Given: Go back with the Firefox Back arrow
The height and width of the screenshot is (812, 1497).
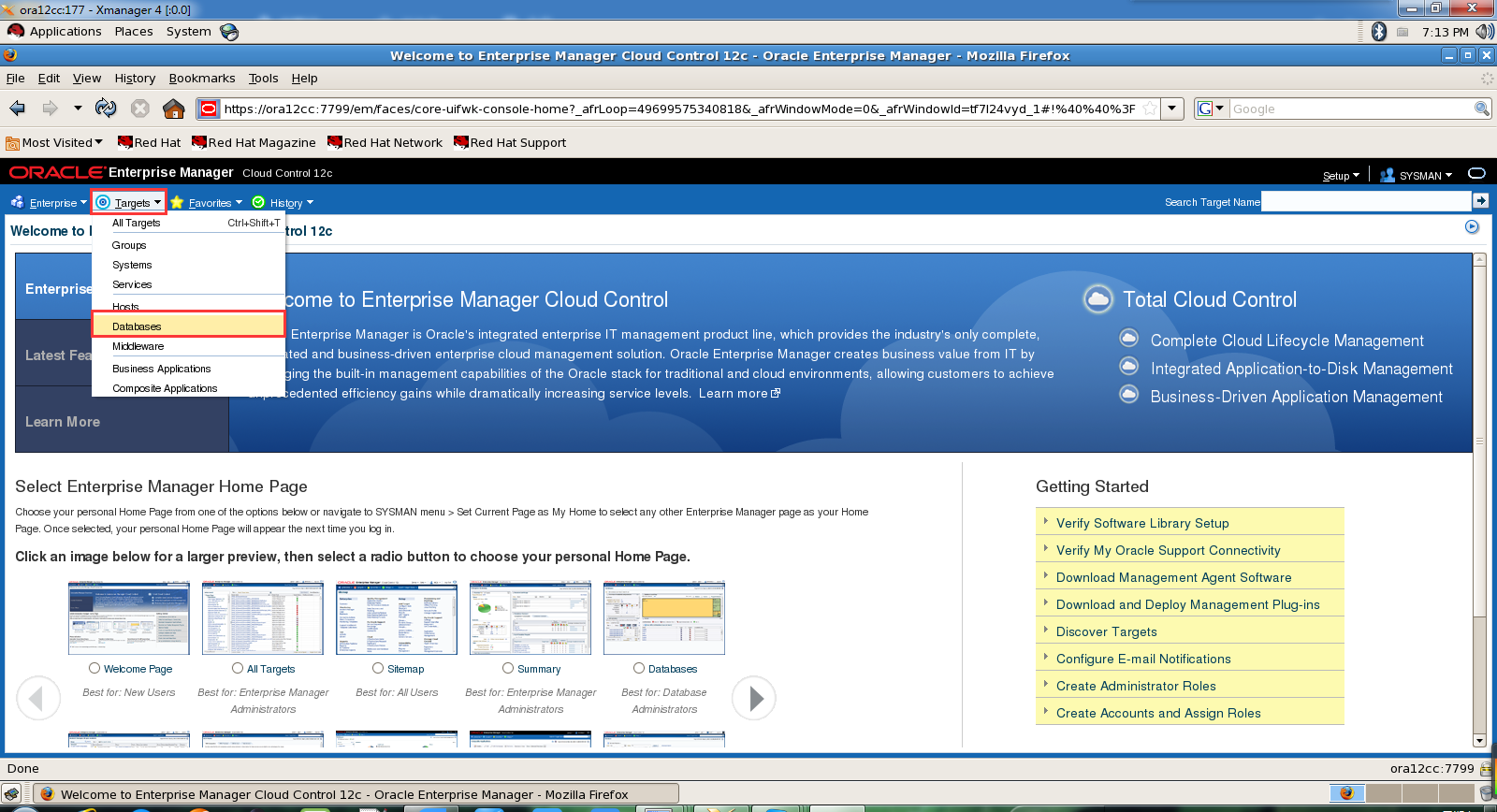Looking at the screenshot, I should (18, 109).
